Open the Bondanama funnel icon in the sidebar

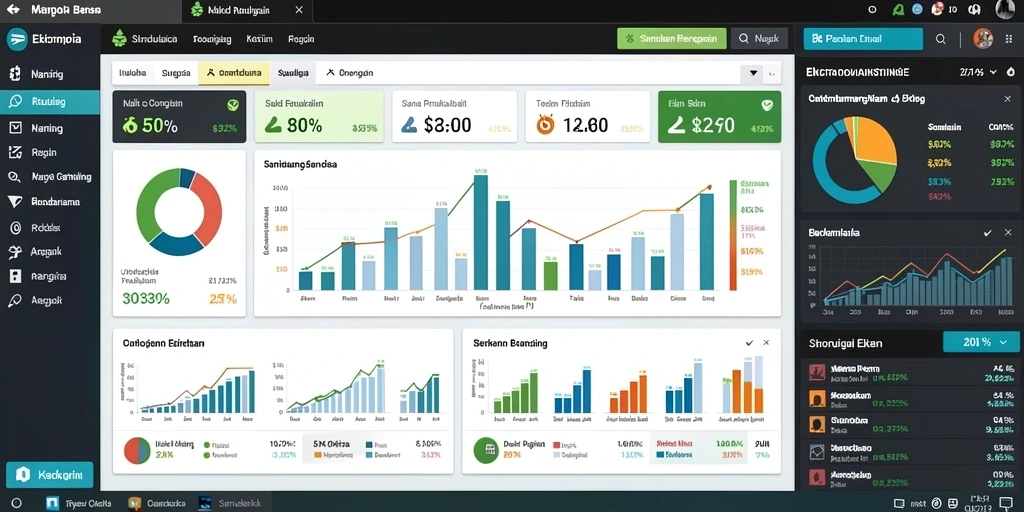pyautogui.click(x=16, y=202)
